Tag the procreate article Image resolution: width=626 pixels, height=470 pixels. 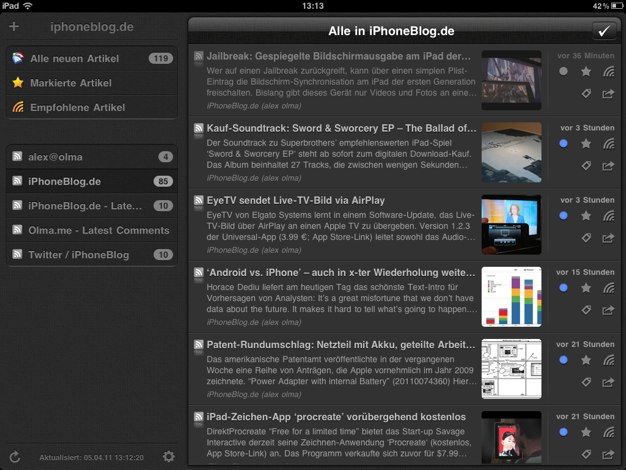pyautogui.click(x=586, y=454)
